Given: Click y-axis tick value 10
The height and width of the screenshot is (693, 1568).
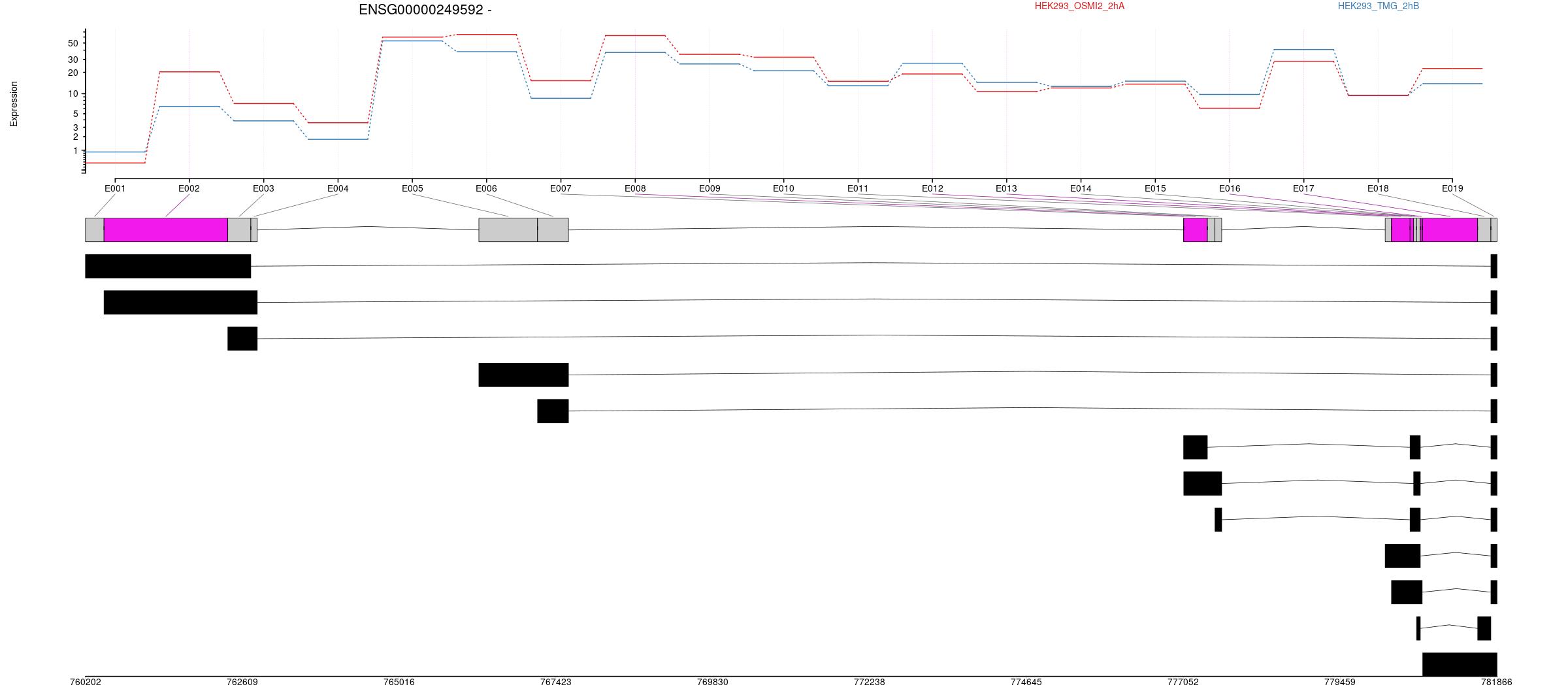Looking at the screenshot, I should (x=73, y=94).
